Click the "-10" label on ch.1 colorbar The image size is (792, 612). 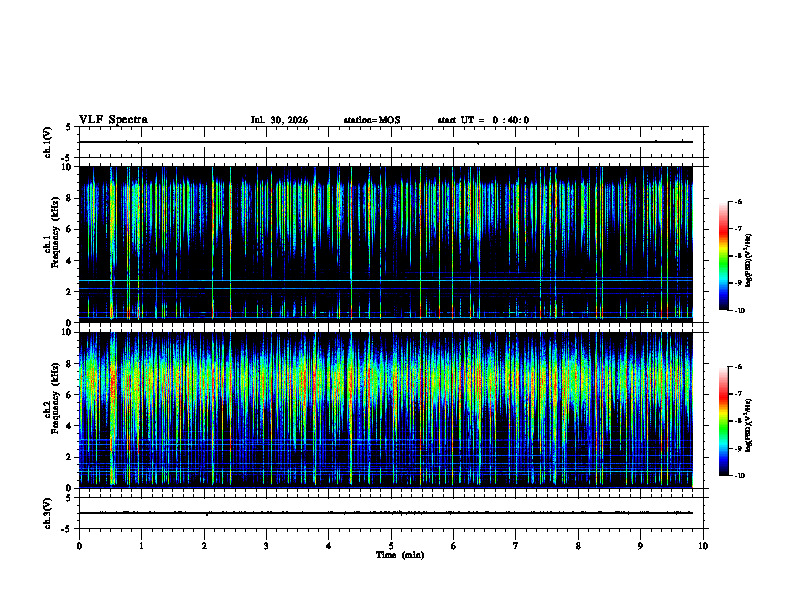tap(739, 311)
